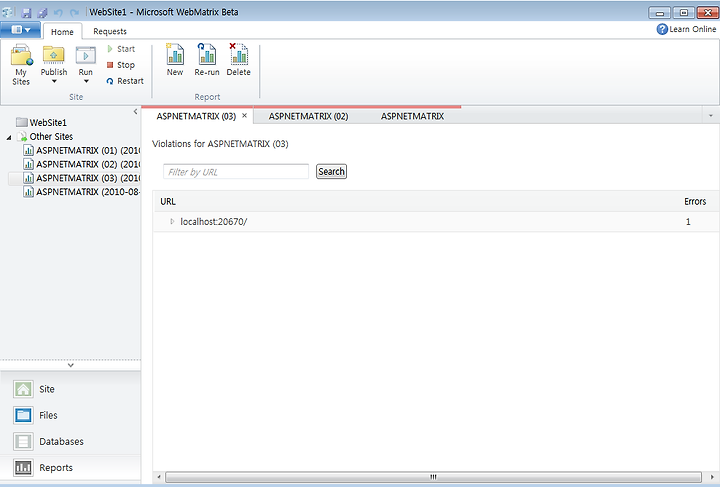Image resolution: width=720 pixels, height=487 pixels.
Task: Open the Site workspace
Action: [x=70, y=389]
